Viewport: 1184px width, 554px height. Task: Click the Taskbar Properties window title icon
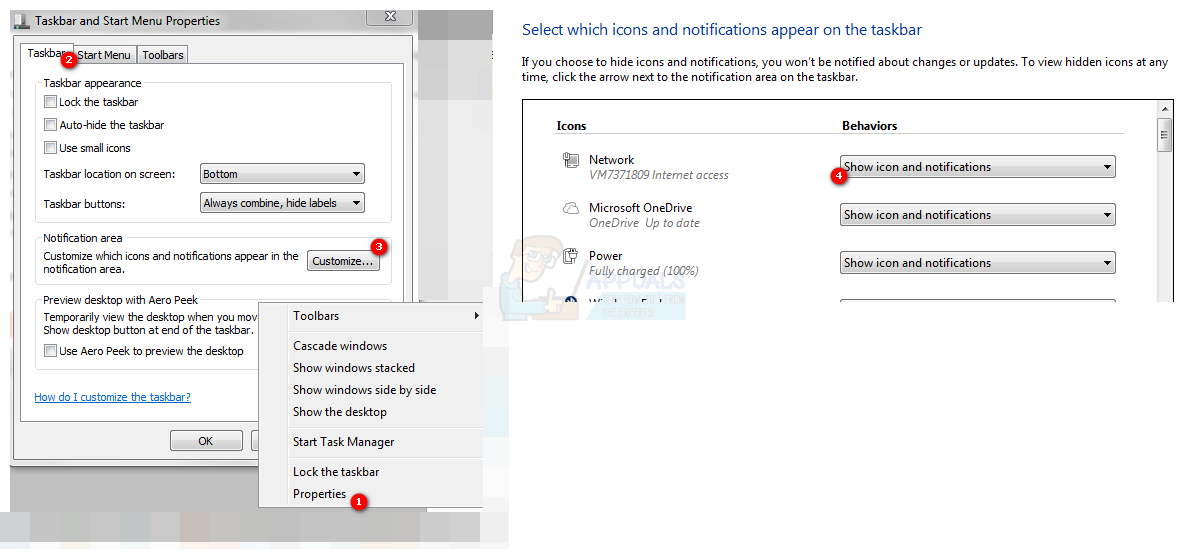point(21,21)
